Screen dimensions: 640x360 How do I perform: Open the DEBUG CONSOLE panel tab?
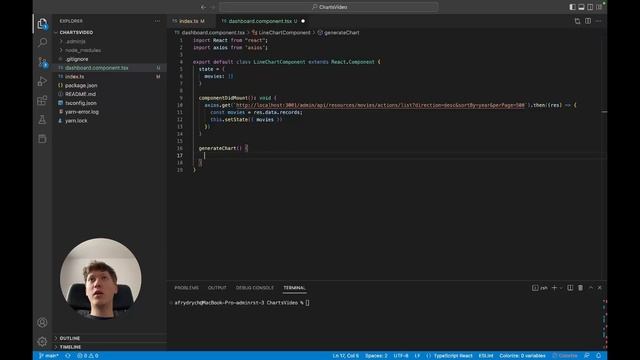[x=255, y=288]
